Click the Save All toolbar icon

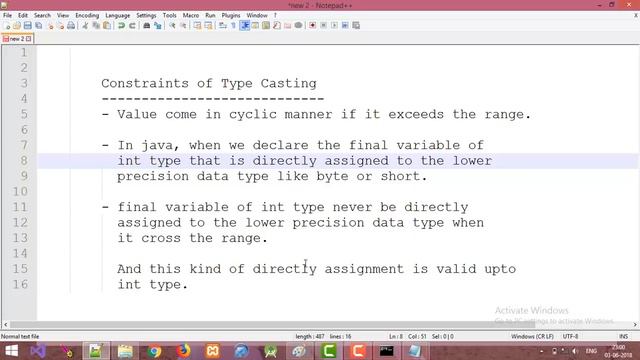tap(38, 25)
